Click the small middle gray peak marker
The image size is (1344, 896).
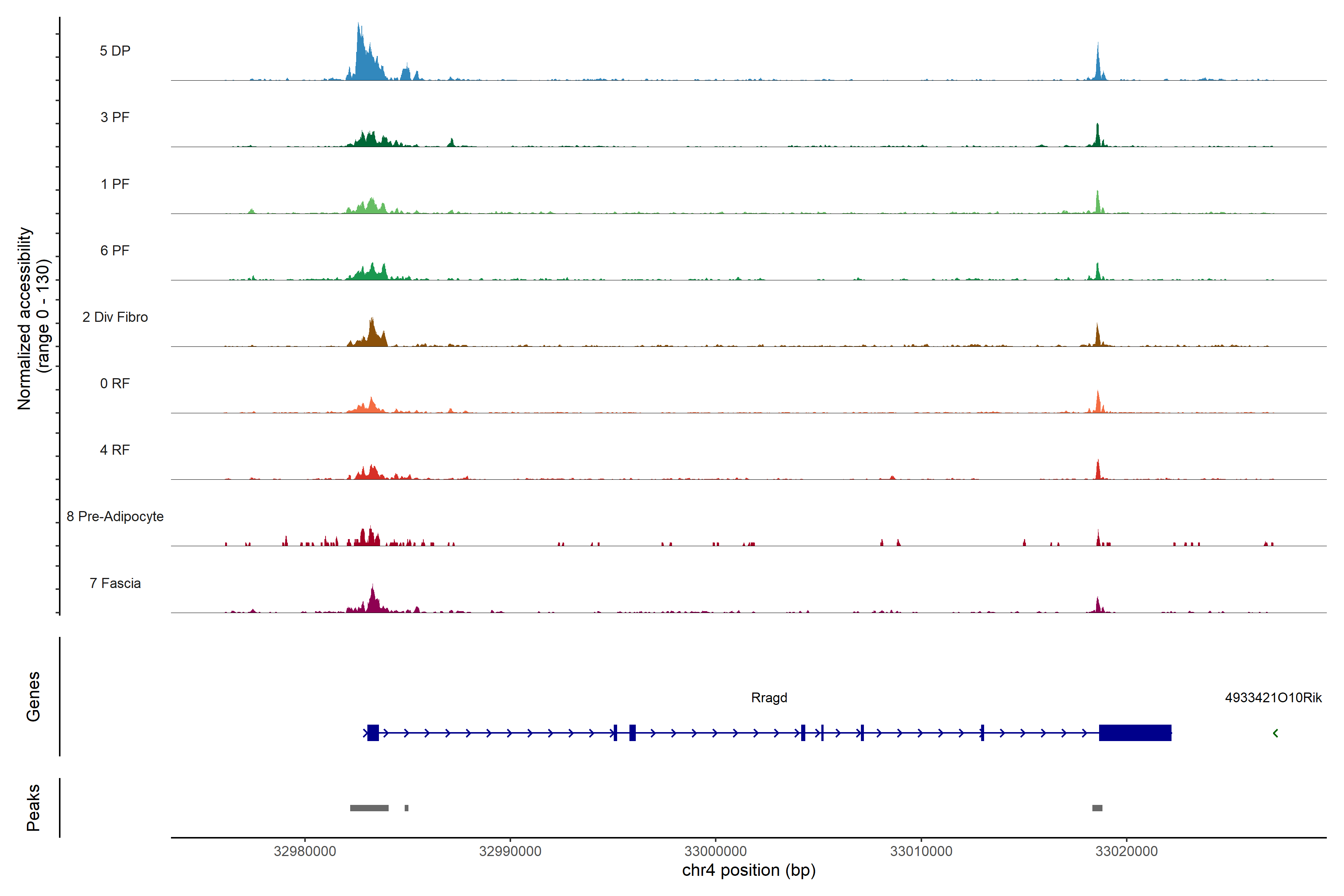(x=406, y=808)
